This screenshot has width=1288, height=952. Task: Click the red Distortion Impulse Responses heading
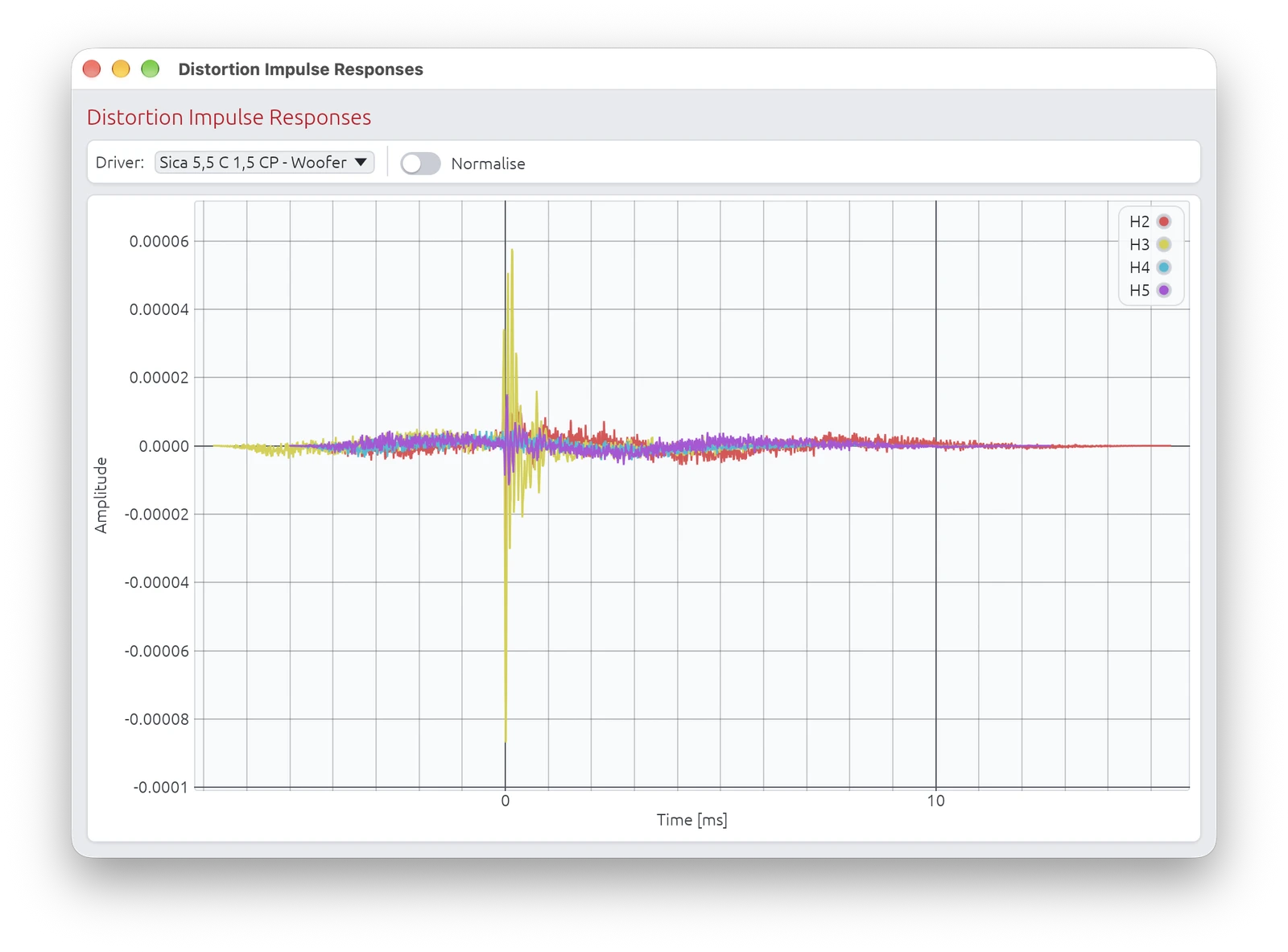229,118
